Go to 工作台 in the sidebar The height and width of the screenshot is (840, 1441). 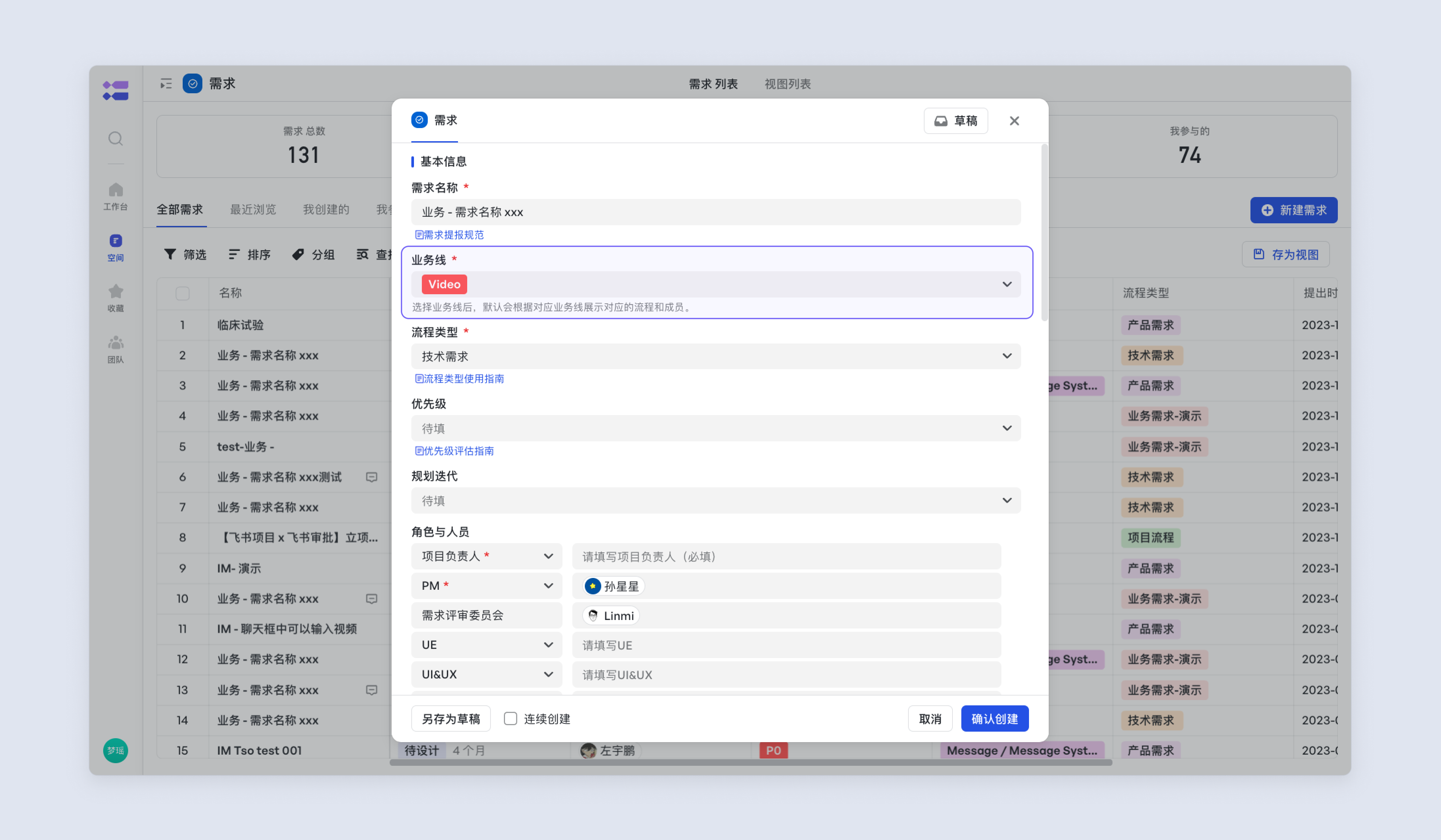116,196
